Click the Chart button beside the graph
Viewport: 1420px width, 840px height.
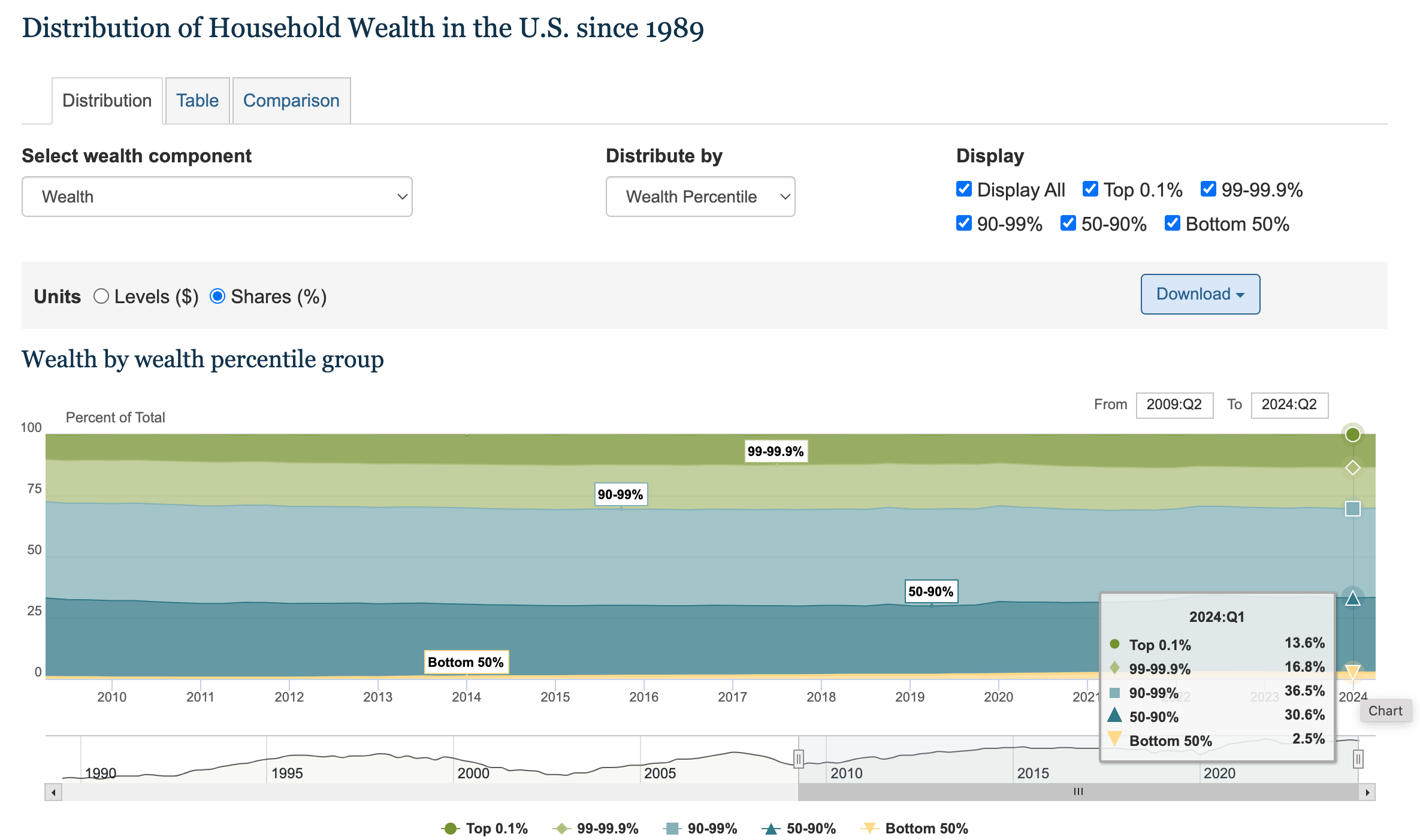pyautogui.click(x=1385, y=711)
